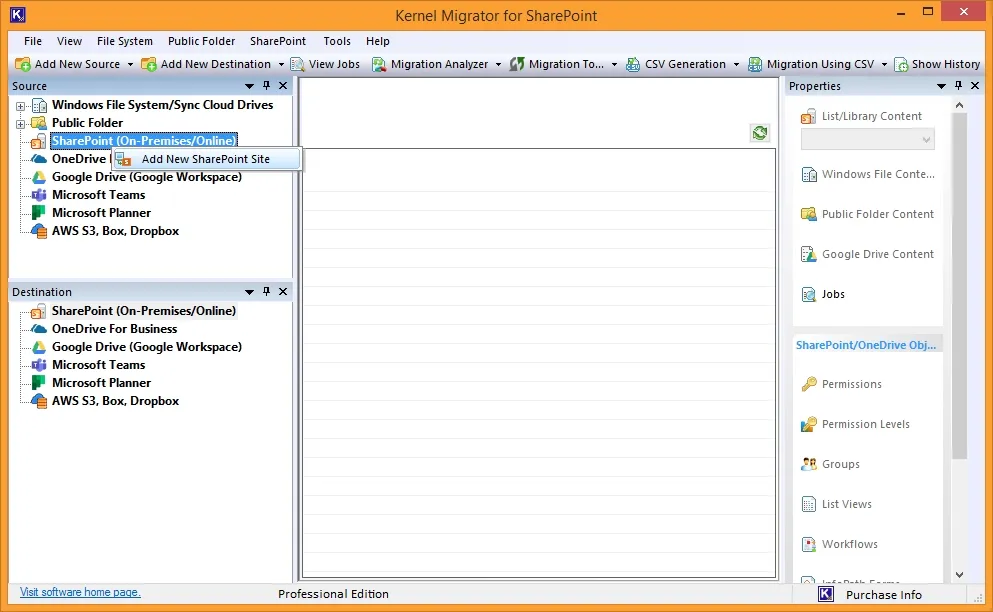Click the Migration To... toolbar icon
This screenshot has width=993, height=612.
click(x=517, y=64)
